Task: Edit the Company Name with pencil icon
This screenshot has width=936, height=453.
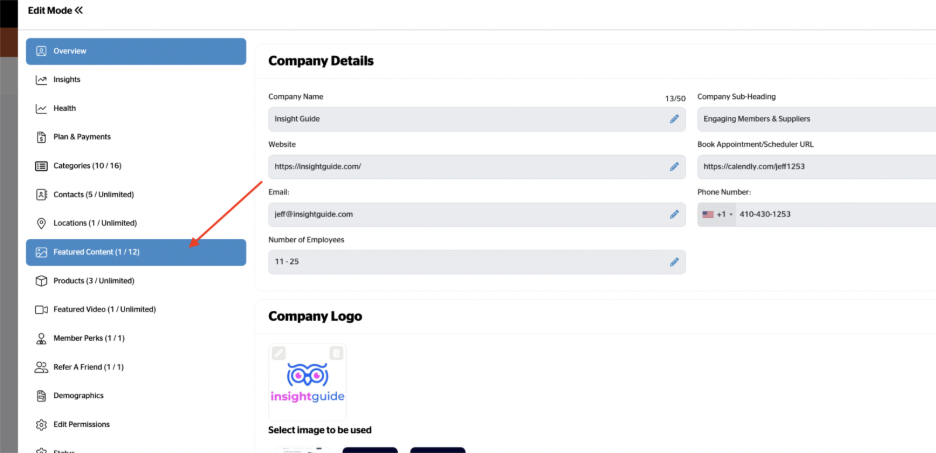Action: coord(674,119)
